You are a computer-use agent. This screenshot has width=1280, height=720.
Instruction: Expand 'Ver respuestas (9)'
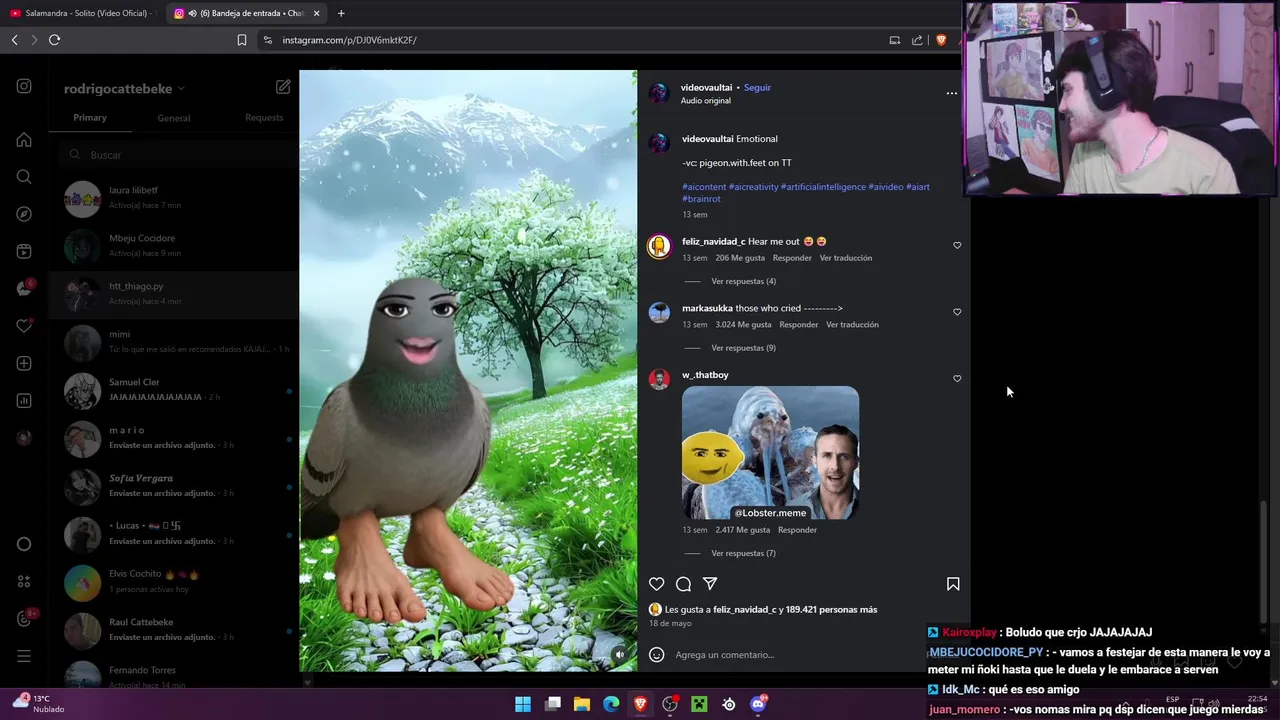click(743, 348)
